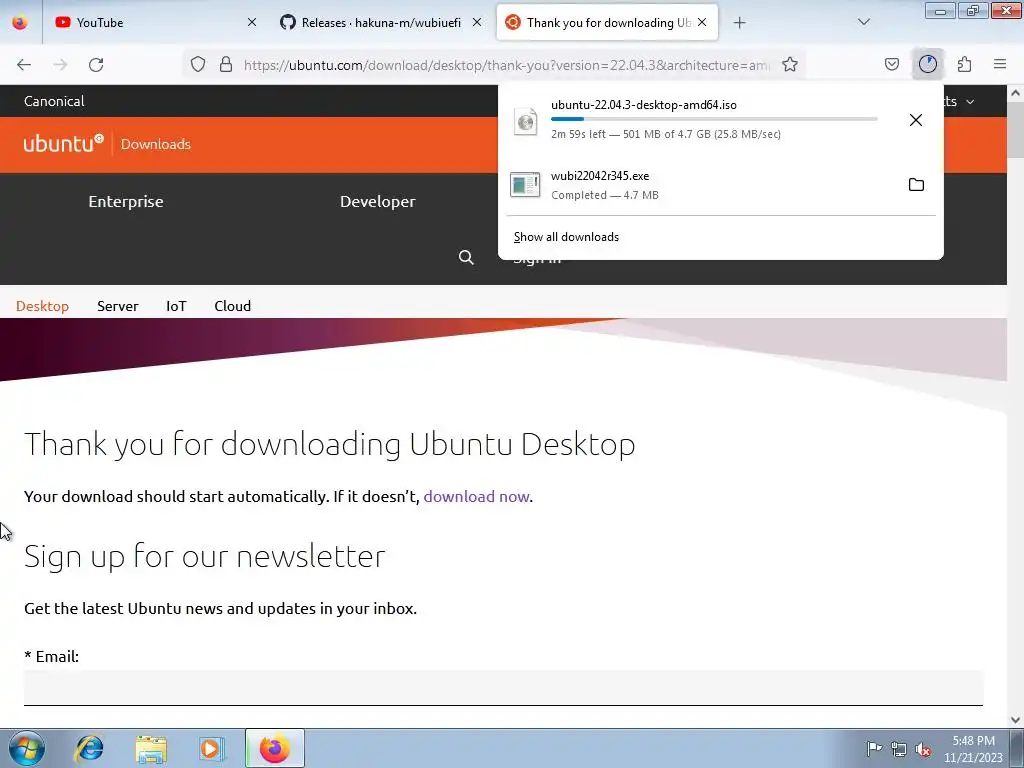Viewport: 1024px width, 768px height.
Task: Select the Cloud downloads tab
Action: pos(232,306)
